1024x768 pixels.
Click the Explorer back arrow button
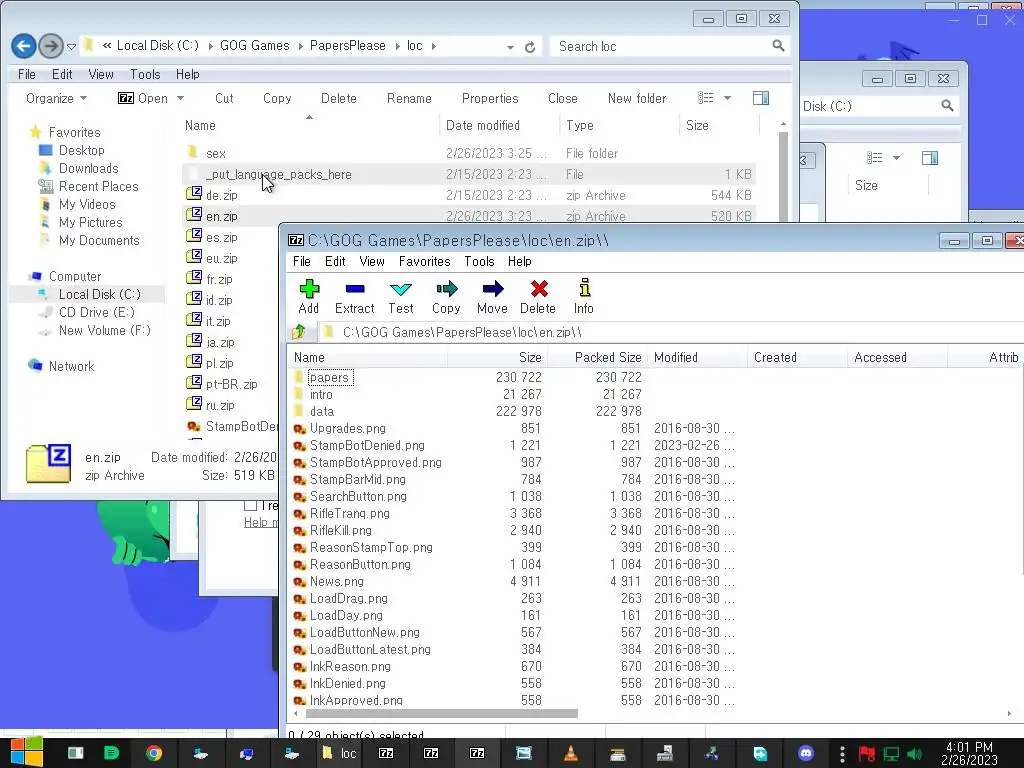(24, 46)
